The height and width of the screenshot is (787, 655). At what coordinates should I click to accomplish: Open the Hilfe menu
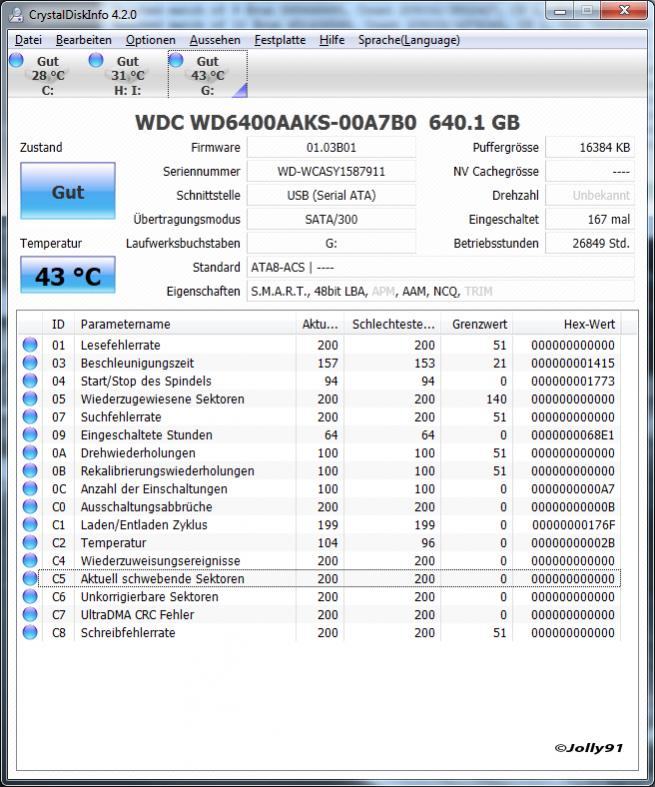coord(332,40)
